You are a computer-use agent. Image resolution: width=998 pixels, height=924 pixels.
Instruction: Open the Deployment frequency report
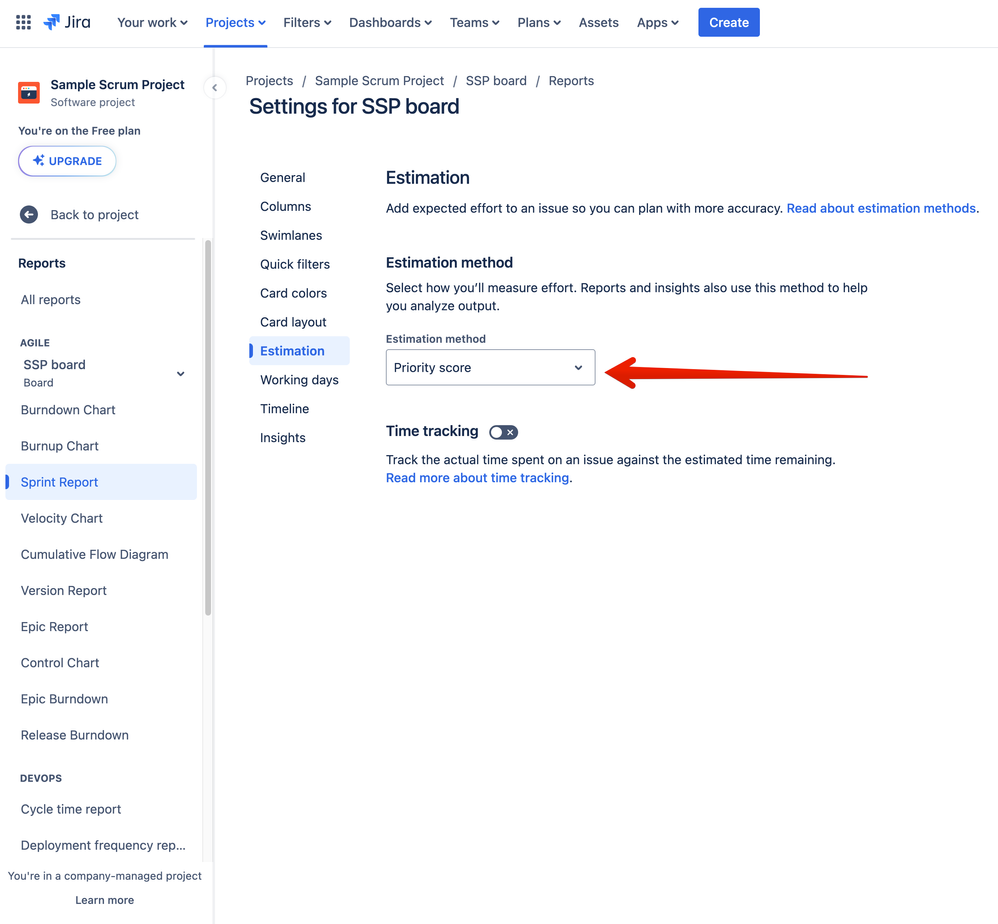(103, 845)
